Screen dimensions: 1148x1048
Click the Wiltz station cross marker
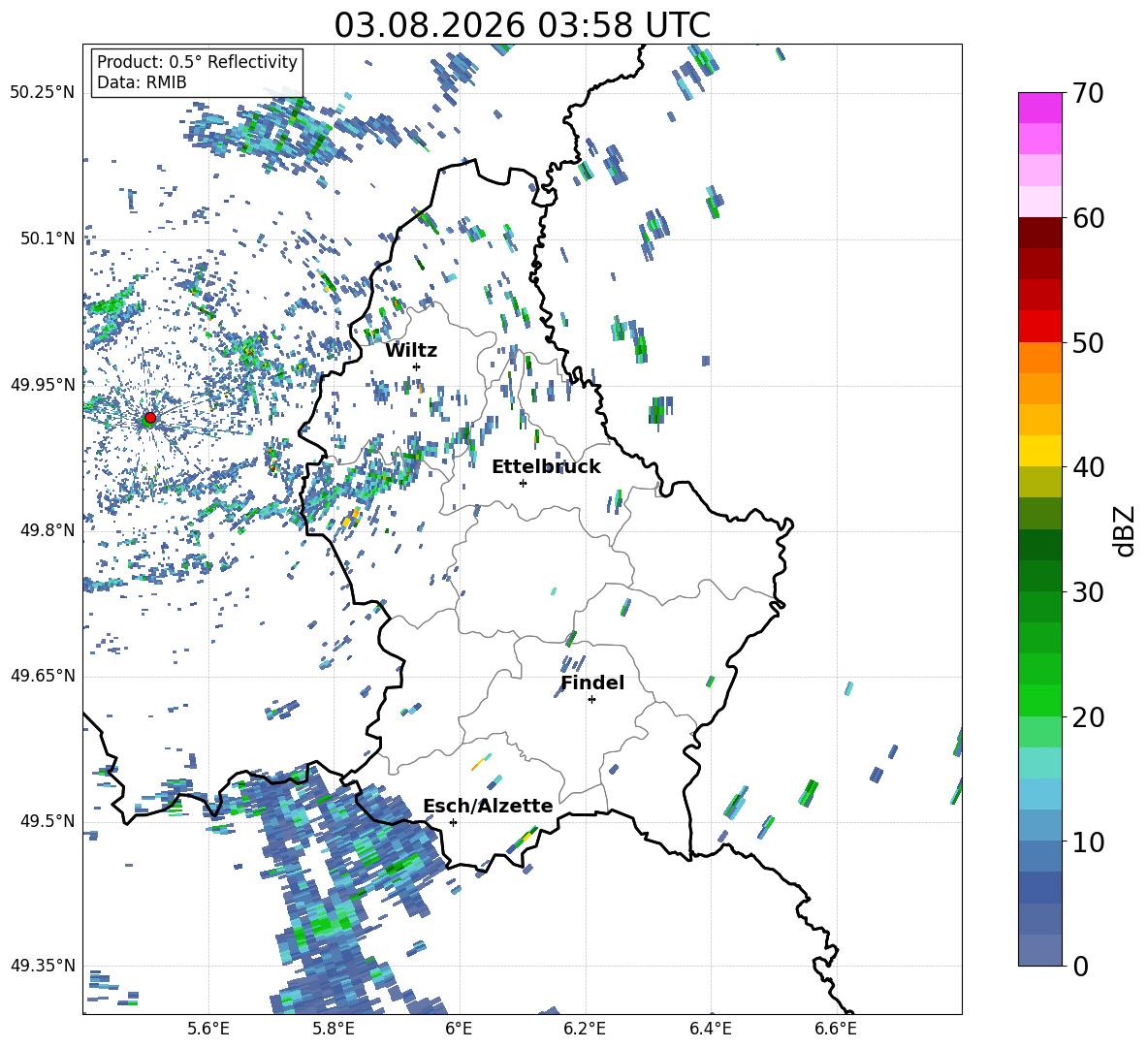pos(417,366)
